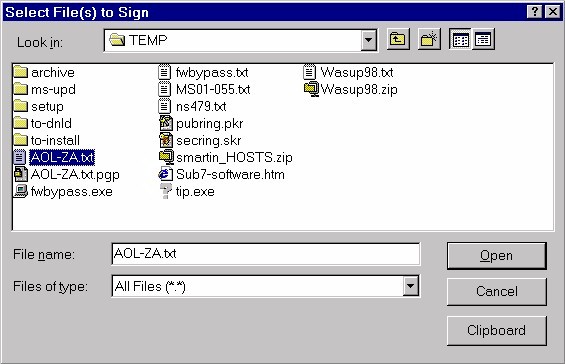Select the file name 'ns479.txt'
The image size is (565, 364).
click(201, 106)
